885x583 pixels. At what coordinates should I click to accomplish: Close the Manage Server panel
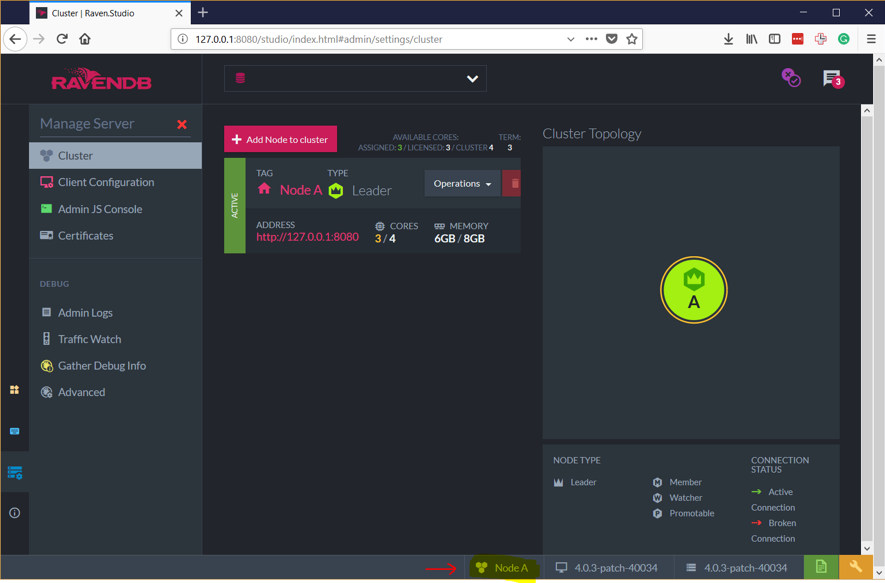click(182, 124)
